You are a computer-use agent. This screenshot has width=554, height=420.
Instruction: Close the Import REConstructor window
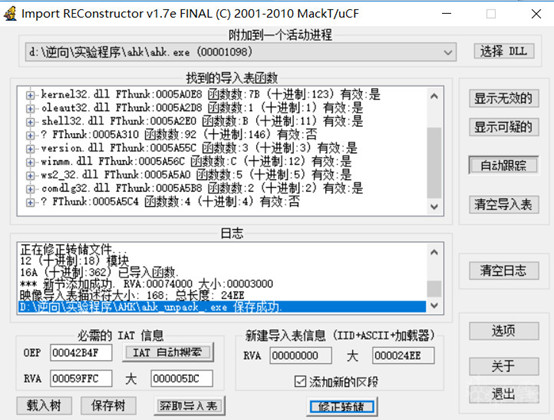pos(536,14)
